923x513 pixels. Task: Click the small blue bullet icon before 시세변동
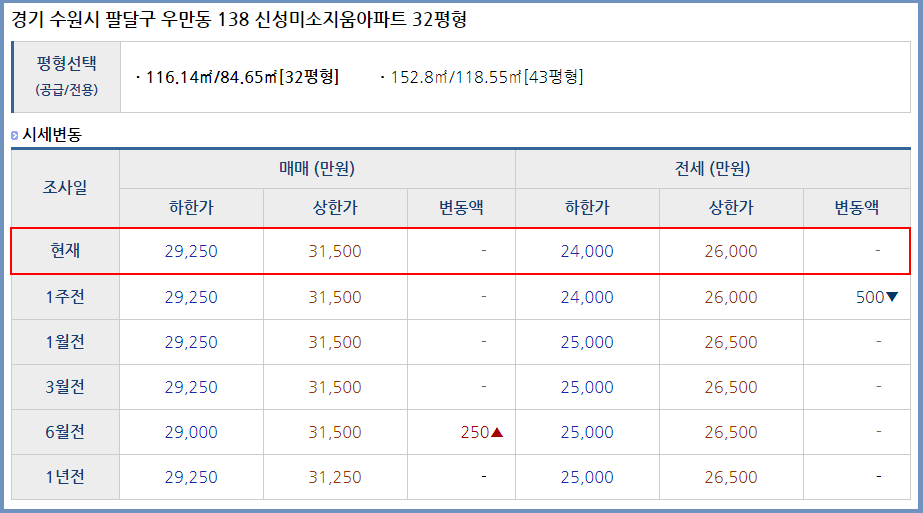coord(15,135)
